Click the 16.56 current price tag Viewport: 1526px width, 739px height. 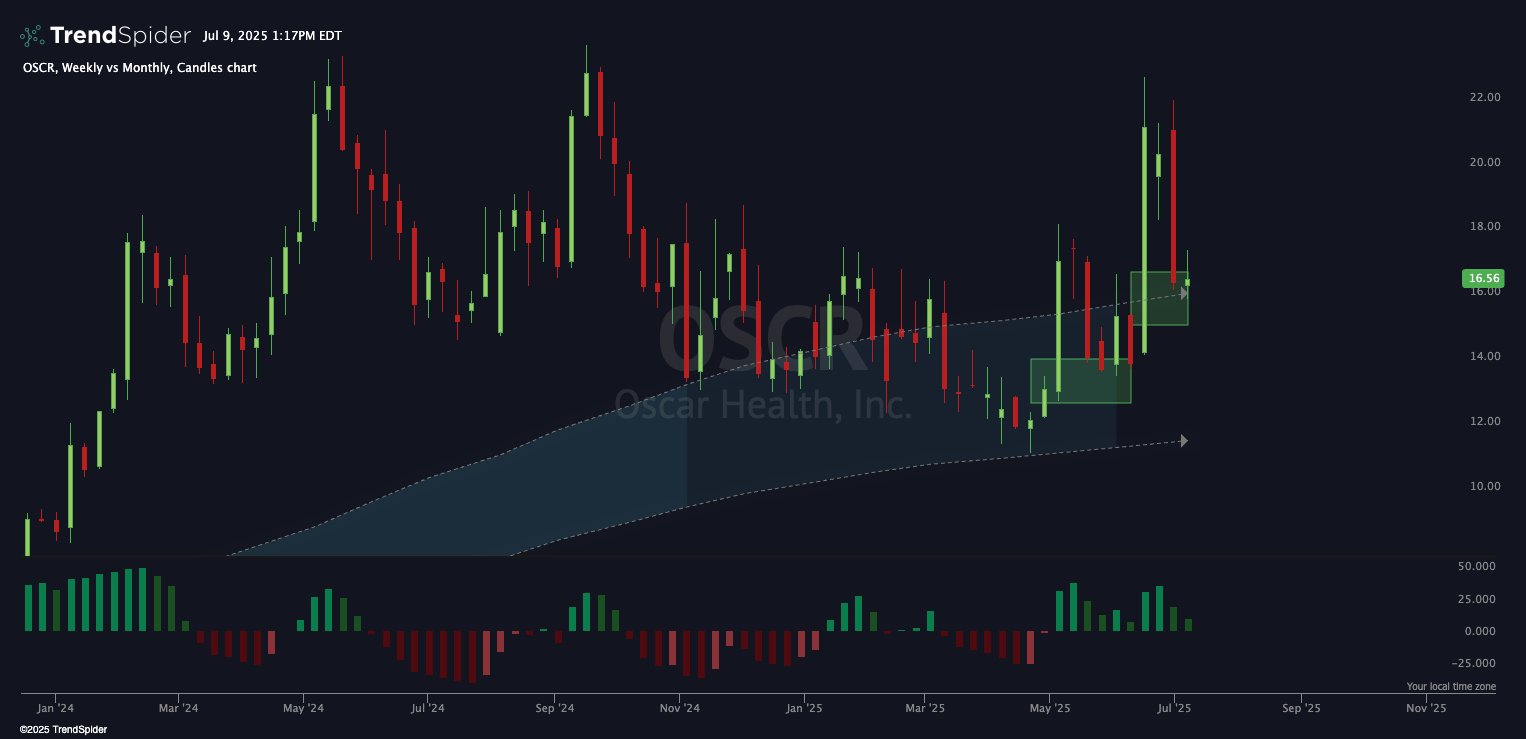click(1482, 278)
